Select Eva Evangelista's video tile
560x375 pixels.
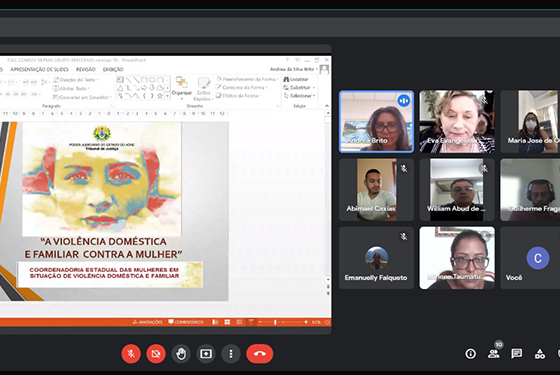(457, 121)
